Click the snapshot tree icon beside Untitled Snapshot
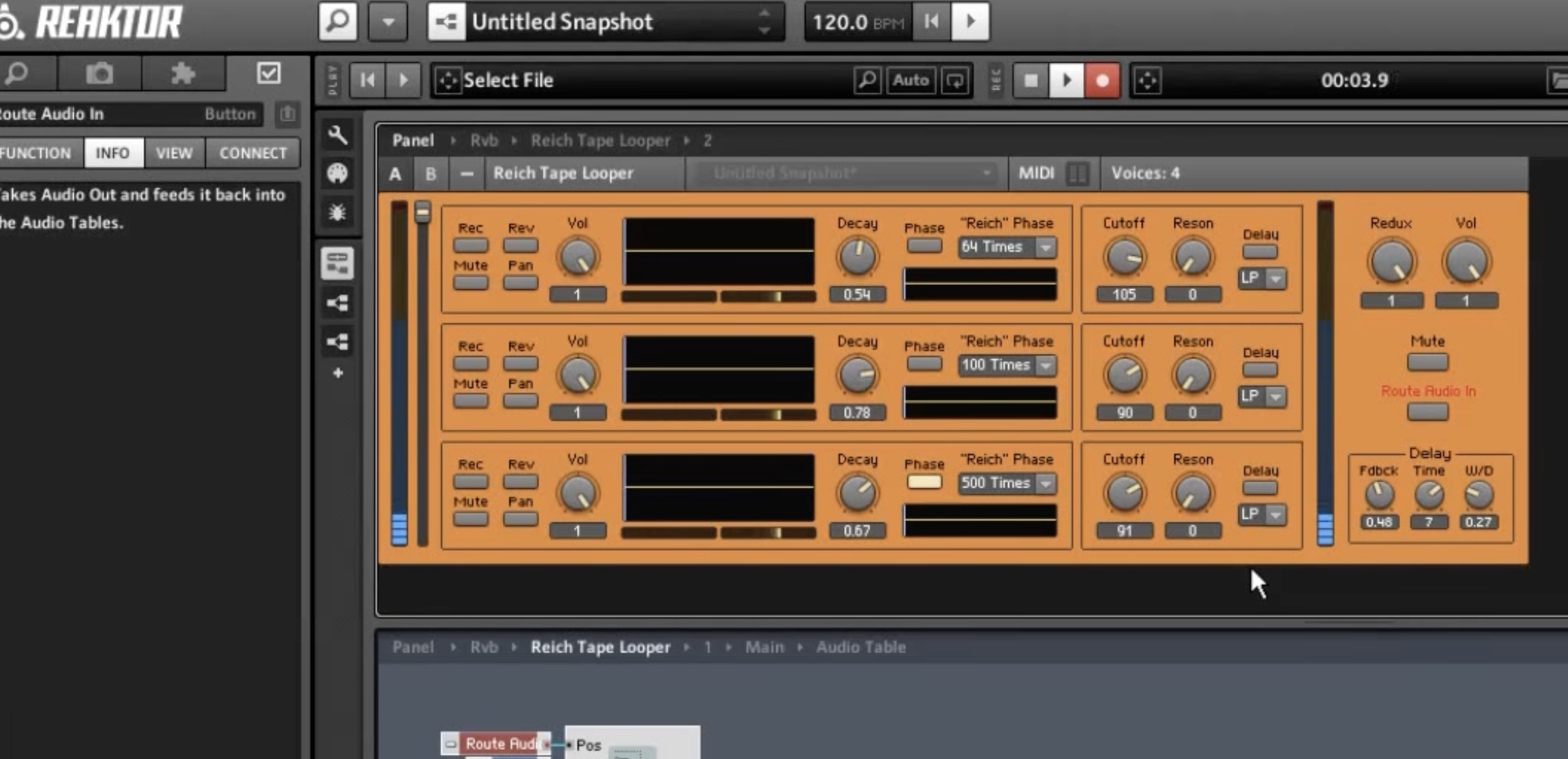 coord(447,23)
